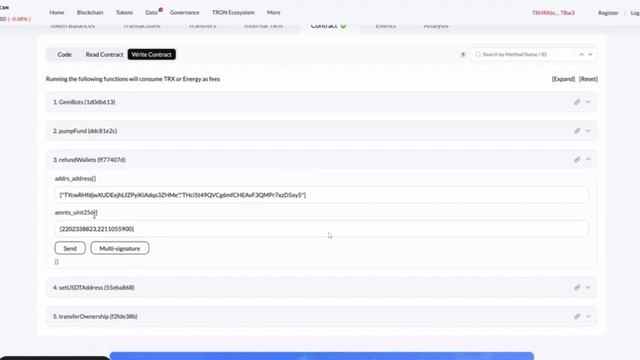
Task: Copy link for transferOwnership function
Action: 577,316
